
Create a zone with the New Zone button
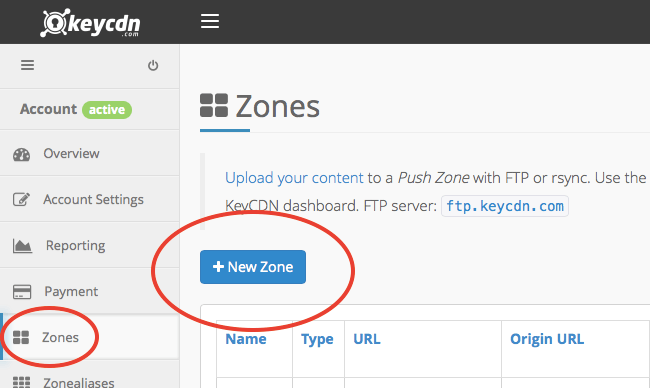pyautogui.click(x=253, y=267)
